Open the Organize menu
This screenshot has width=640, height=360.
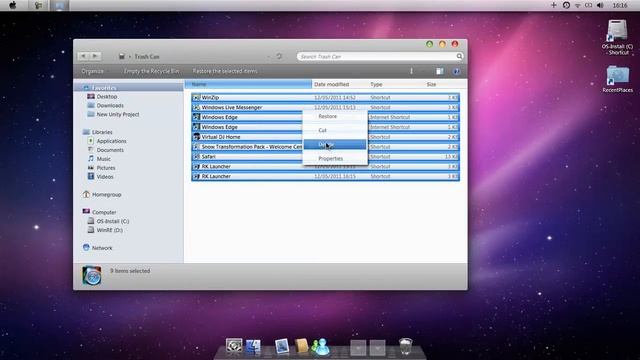click(x=93, y=71)
